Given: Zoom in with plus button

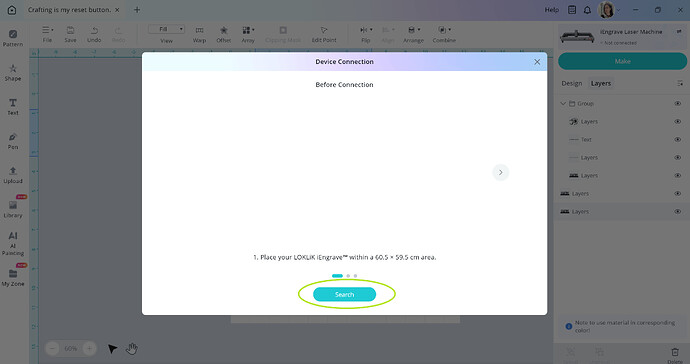Looking at the screenshot, I should pyautogui.click(x=89, y=349).
